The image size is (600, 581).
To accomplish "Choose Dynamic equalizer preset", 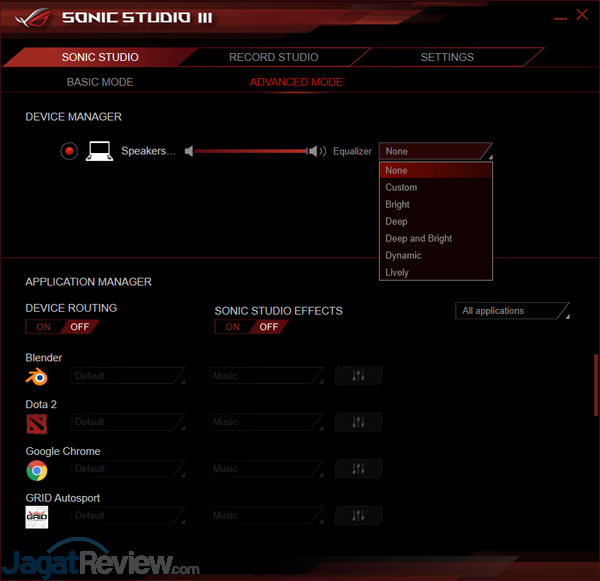I will click(435, 255).
